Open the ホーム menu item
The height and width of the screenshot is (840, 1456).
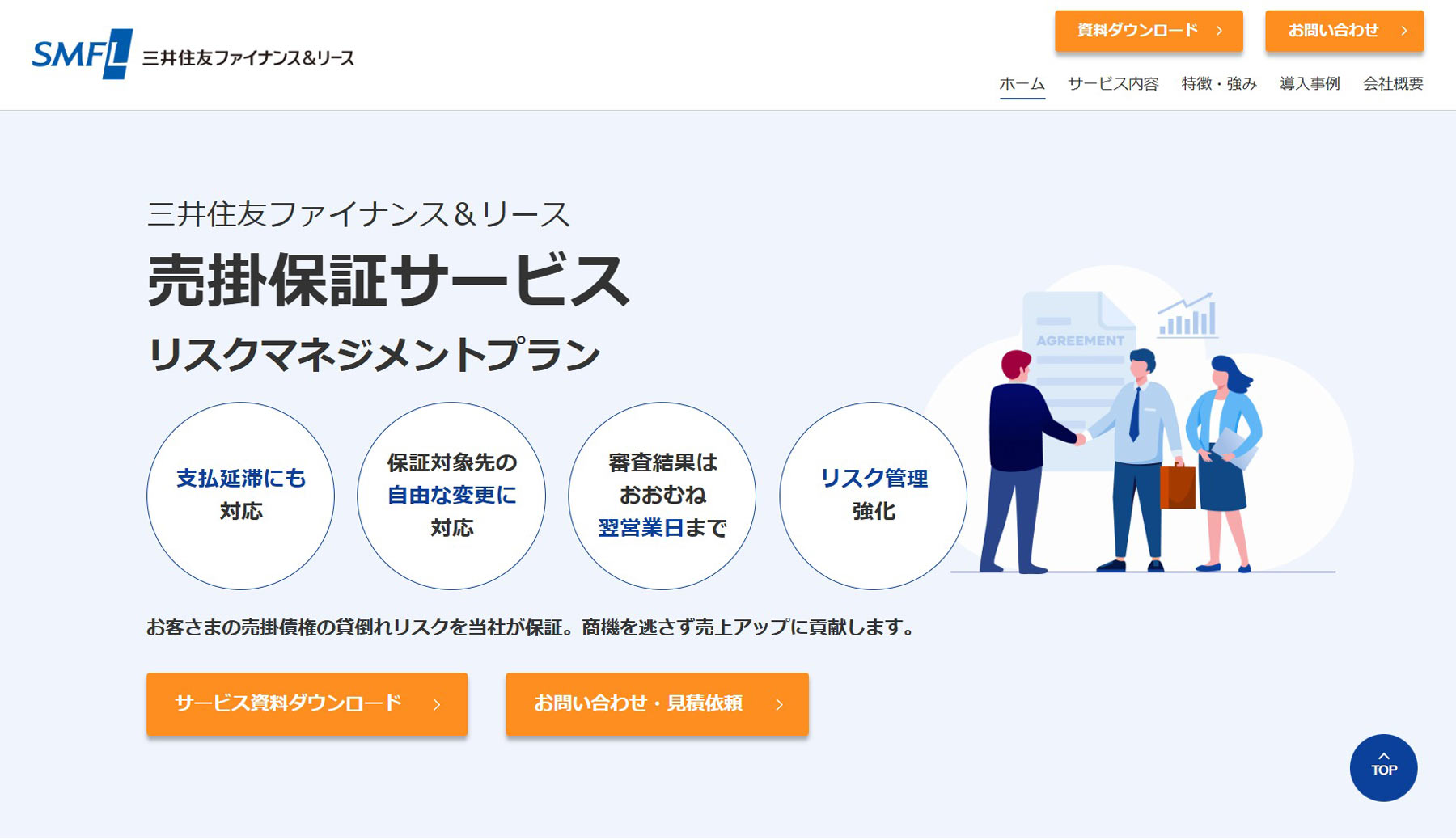(1022, 83)
